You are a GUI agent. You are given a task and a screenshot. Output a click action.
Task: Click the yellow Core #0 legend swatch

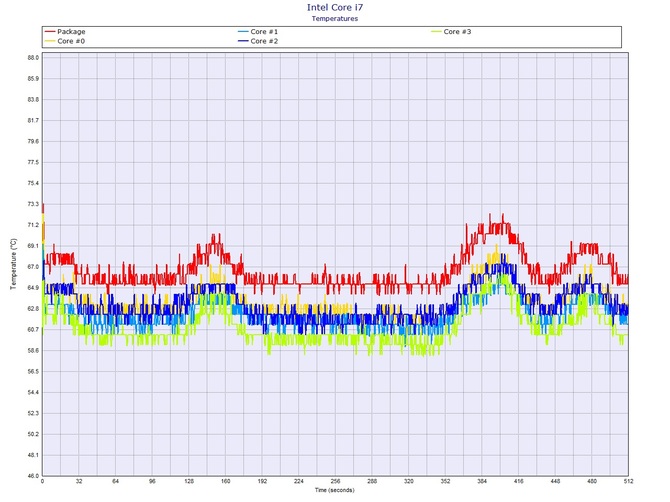(50, 41)
